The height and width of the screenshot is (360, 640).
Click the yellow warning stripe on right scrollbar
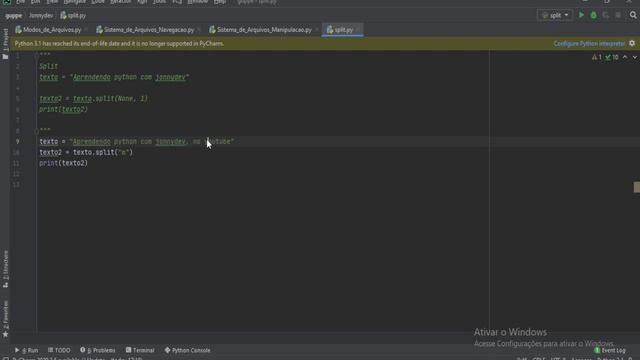click(x=636, y=187)
